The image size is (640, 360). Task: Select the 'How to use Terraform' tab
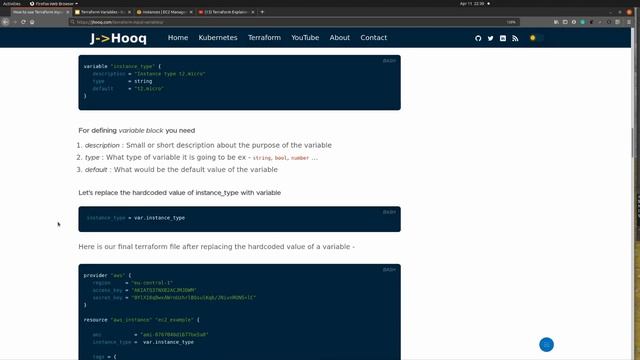tap(41, 12)
